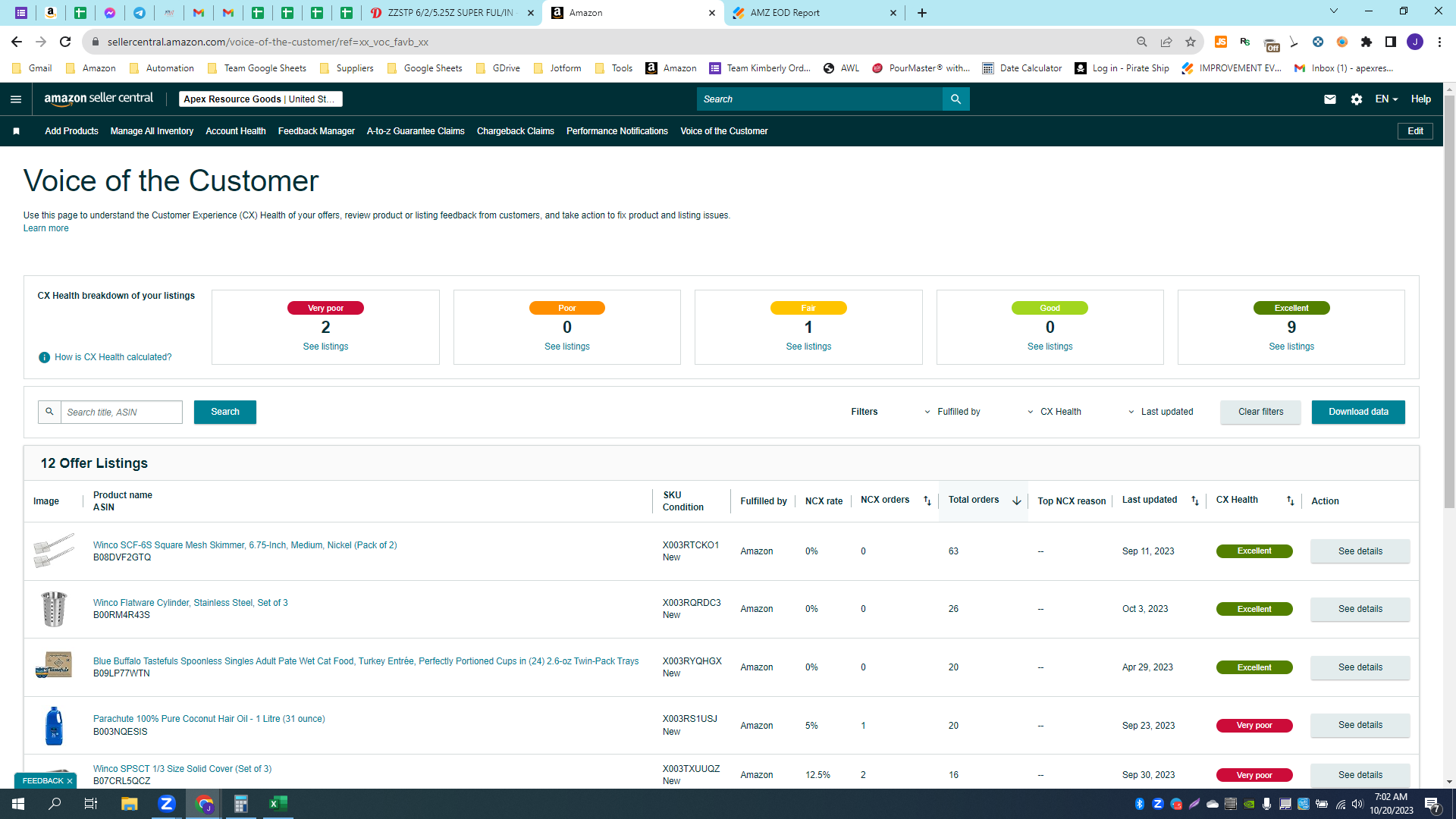Open the messages envelope icon
1456x819 pixels.
pos(1330,99)
